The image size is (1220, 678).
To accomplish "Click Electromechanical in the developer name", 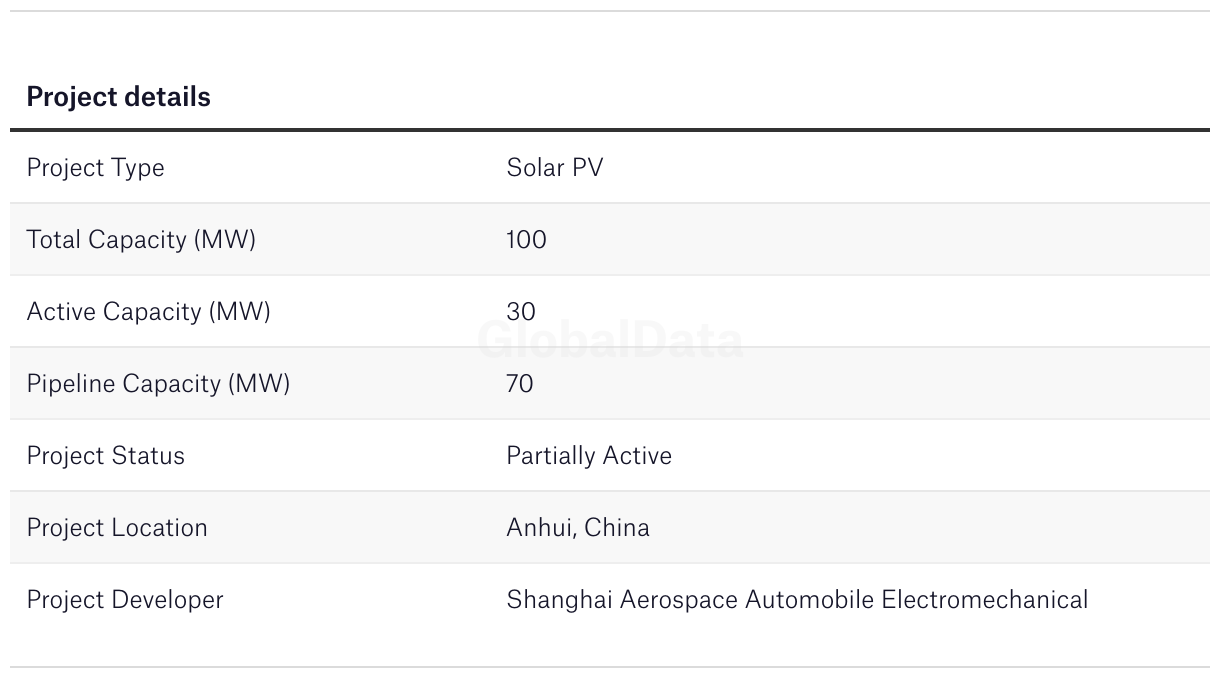I will click(x=984, y=600).
